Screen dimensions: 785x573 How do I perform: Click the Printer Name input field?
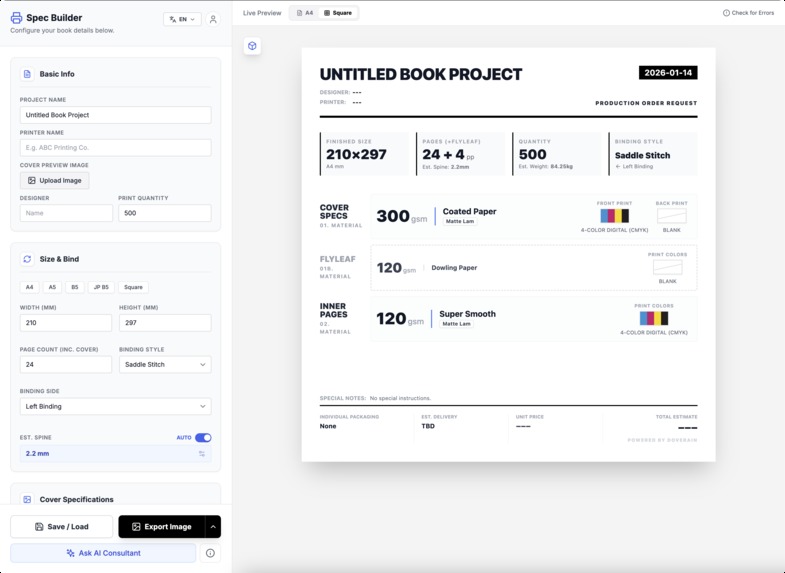pos(116,148)
